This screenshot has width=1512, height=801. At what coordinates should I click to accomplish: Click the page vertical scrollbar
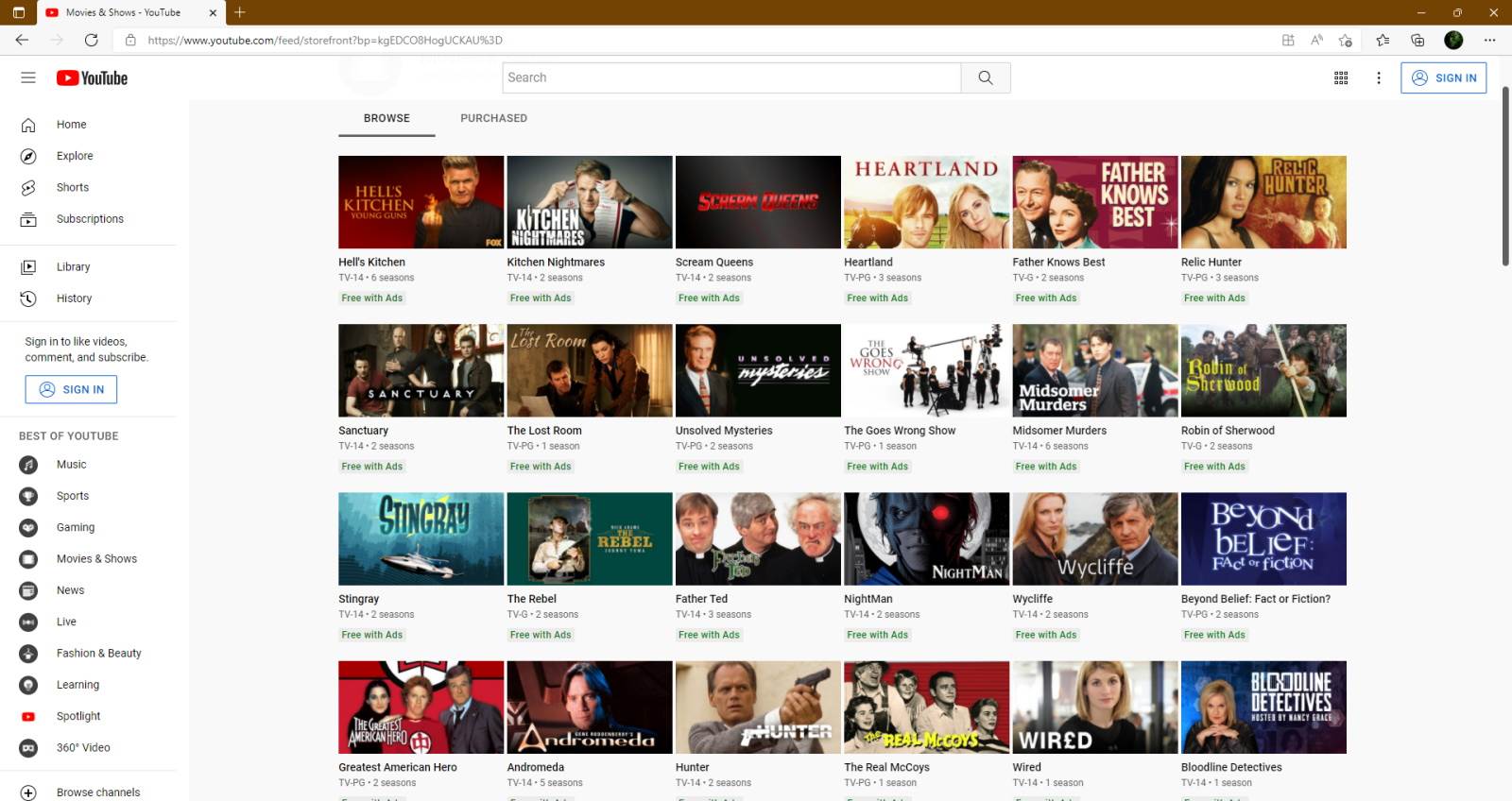pos(1505,177)
